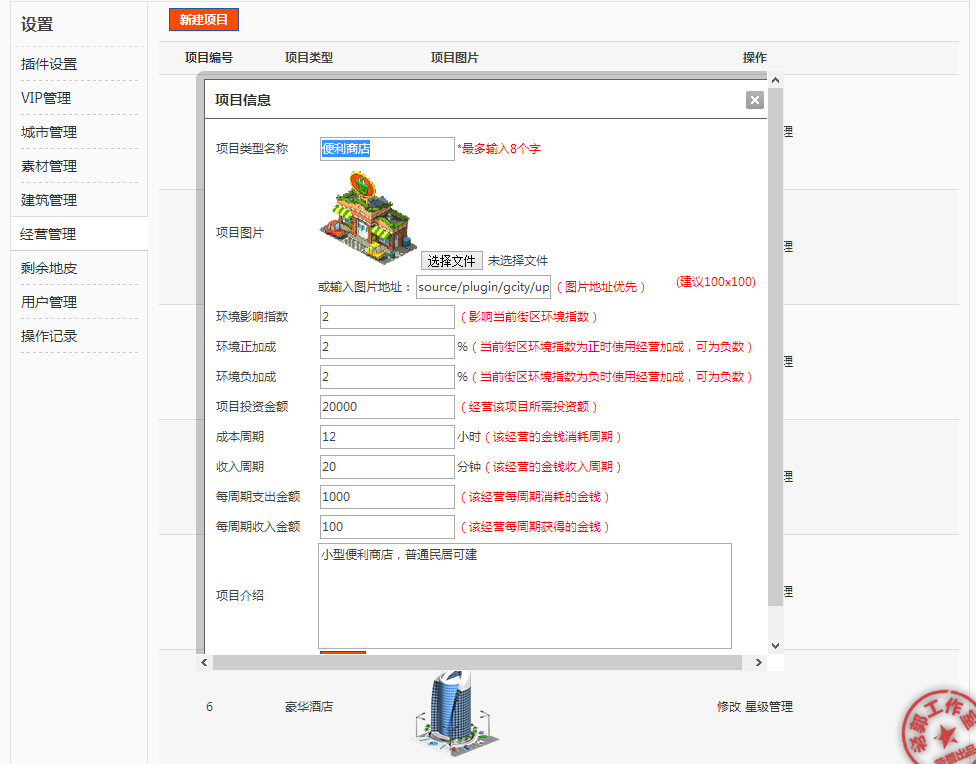Click the 新建项目 button
The height and width of the screenshot is (764, 976).
tap(204, 20)
